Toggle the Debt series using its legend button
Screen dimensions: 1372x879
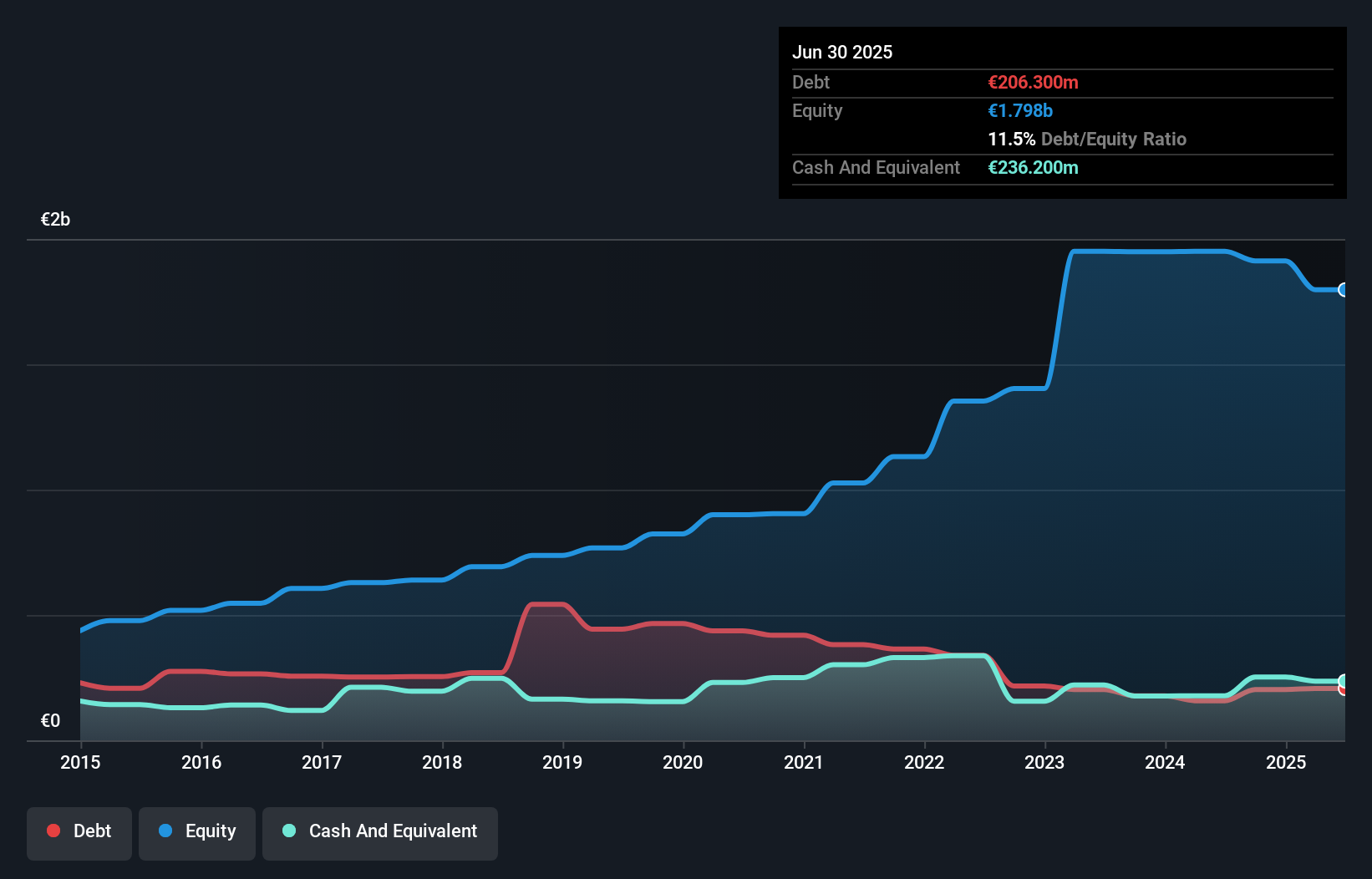tap(79, 831)
